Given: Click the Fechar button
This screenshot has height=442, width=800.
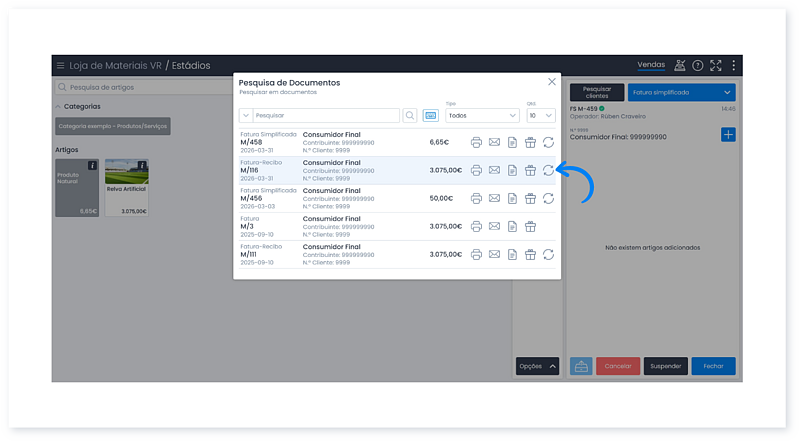Looking at the screenshot, I should [713, 366].
